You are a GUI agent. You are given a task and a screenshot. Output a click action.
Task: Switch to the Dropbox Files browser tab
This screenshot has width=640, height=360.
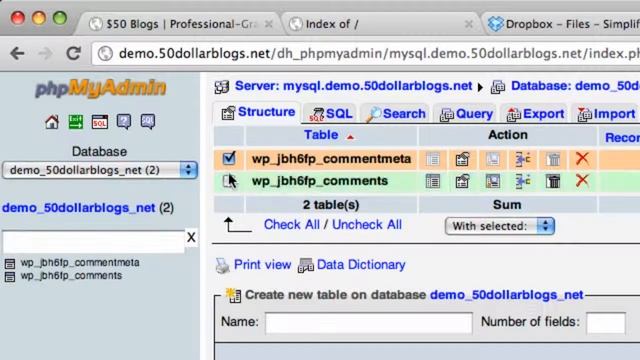tap(563, 24)
